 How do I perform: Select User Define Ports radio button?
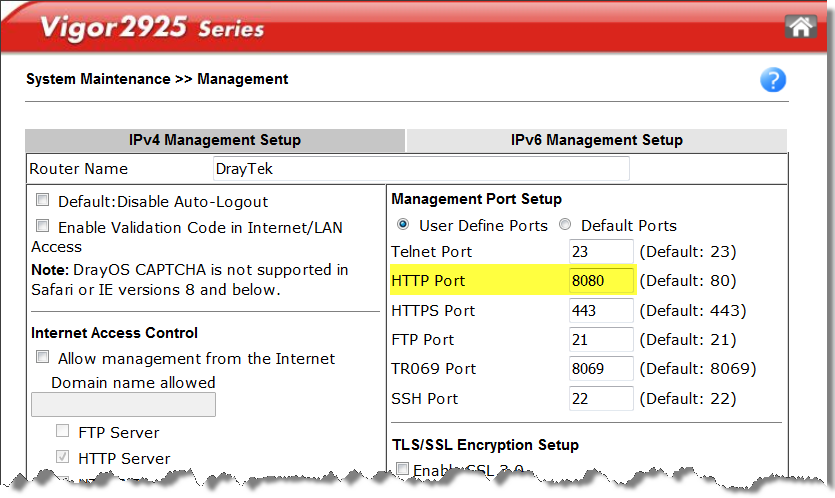tap(404, 225)
